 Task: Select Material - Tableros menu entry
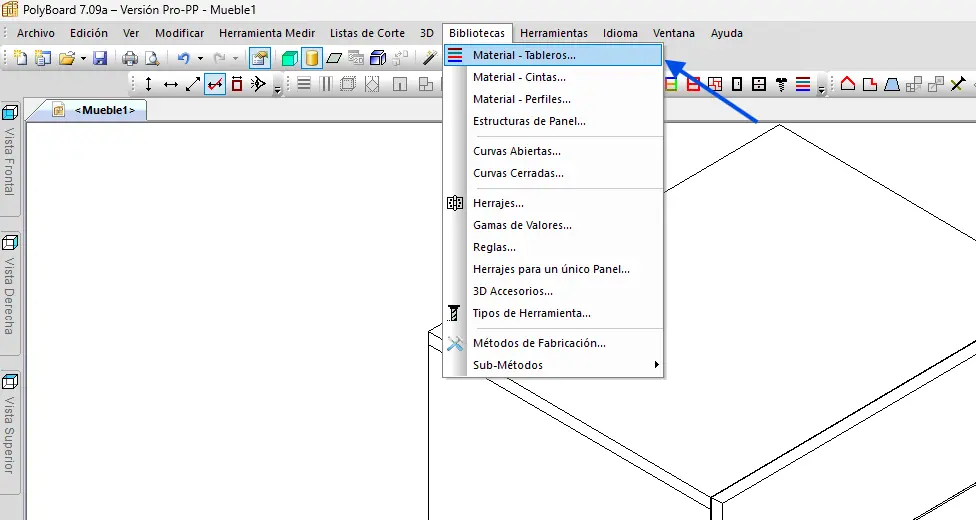point(524,55)
